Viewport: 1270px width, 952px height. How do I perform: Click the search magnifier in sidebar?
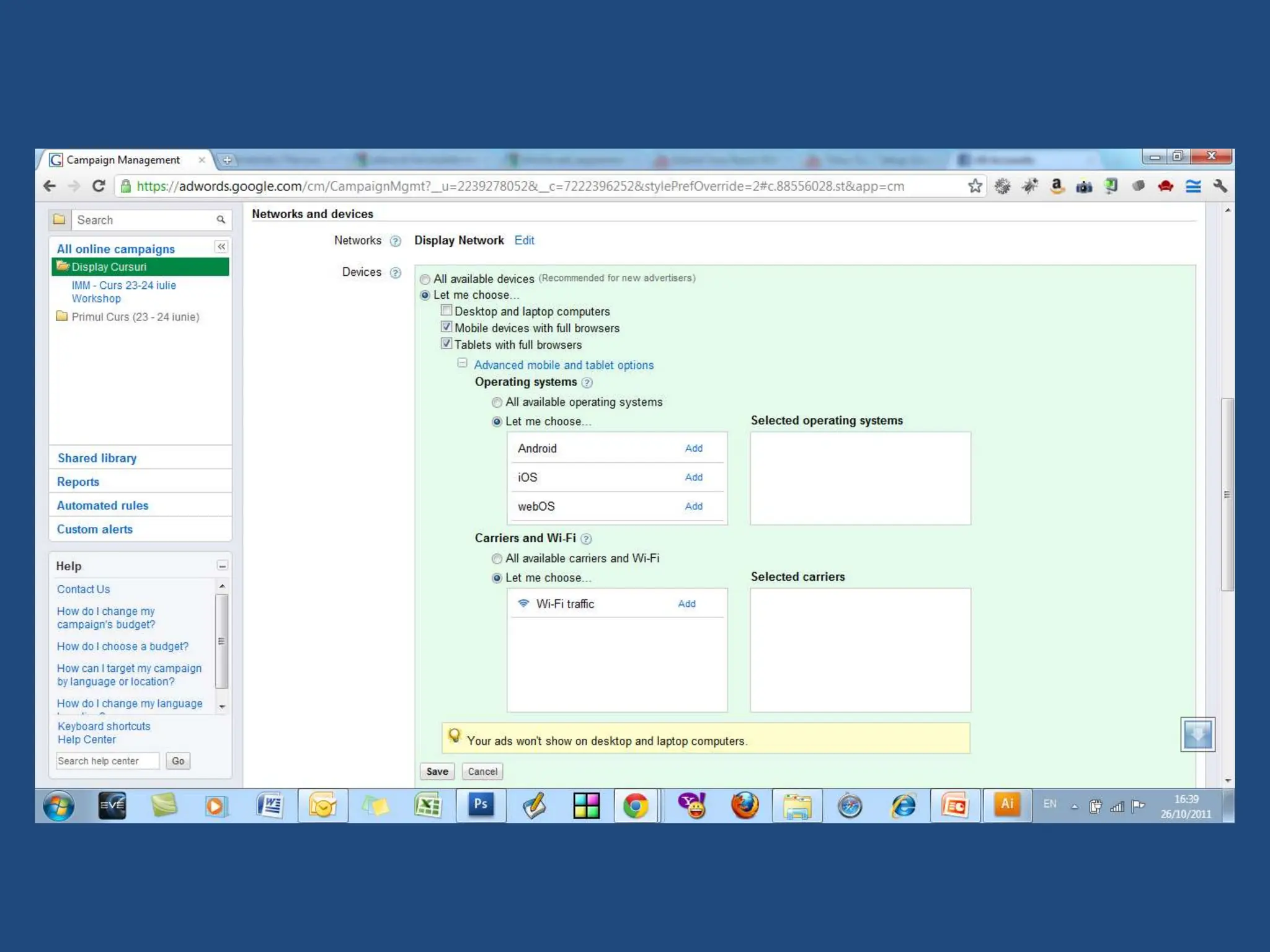click(x=221, y=220)
